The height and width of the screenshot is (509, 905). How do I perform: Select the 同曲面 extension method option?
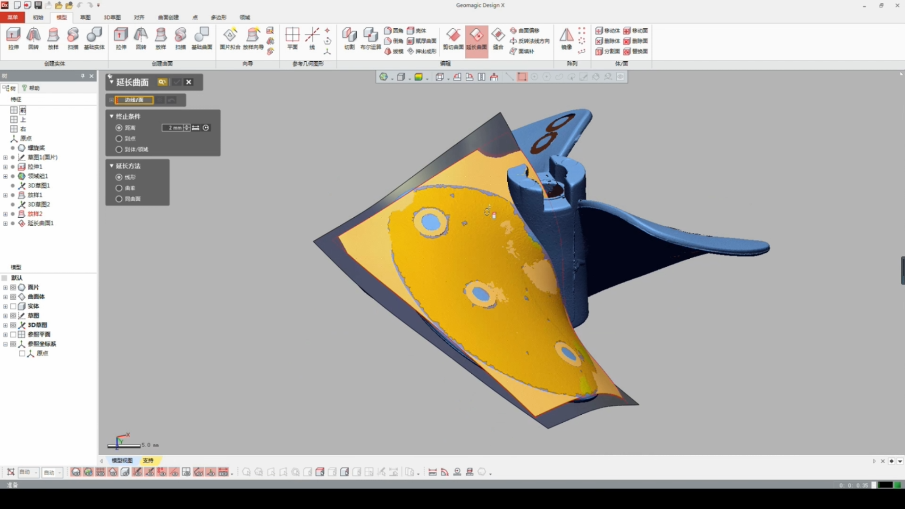(x=120, y=199)
